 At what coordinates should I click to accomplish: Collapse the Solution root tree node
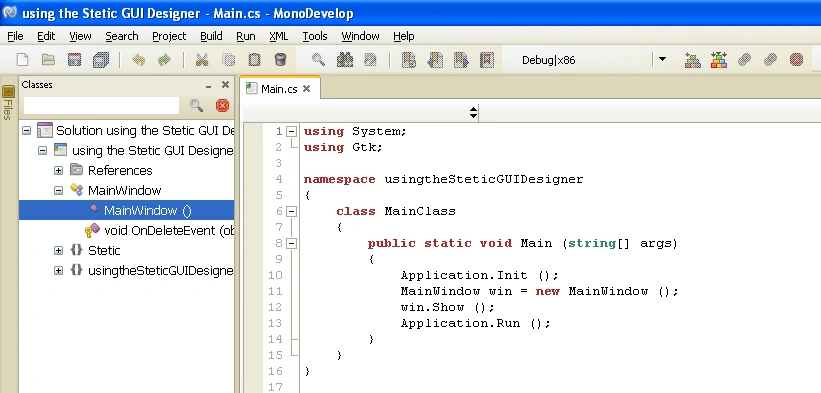[x=26, y=131]
